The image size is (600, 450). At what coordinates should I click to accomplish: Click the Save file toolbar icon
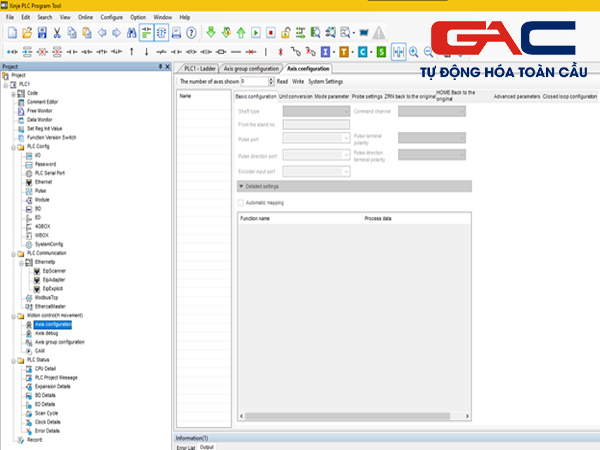click(41, 33)
